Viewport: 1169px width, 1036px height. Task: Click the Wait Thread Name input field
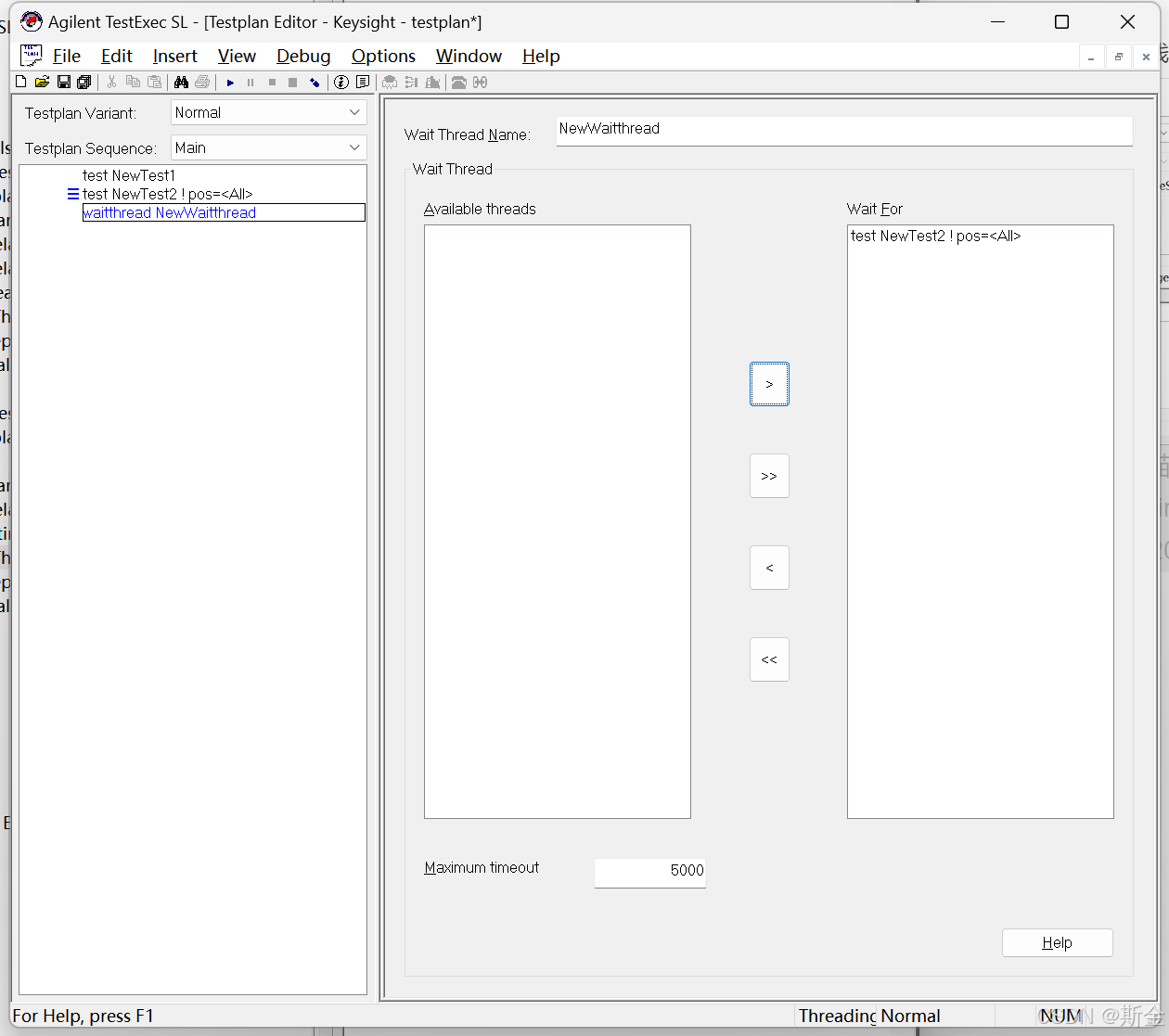(844, 130)
